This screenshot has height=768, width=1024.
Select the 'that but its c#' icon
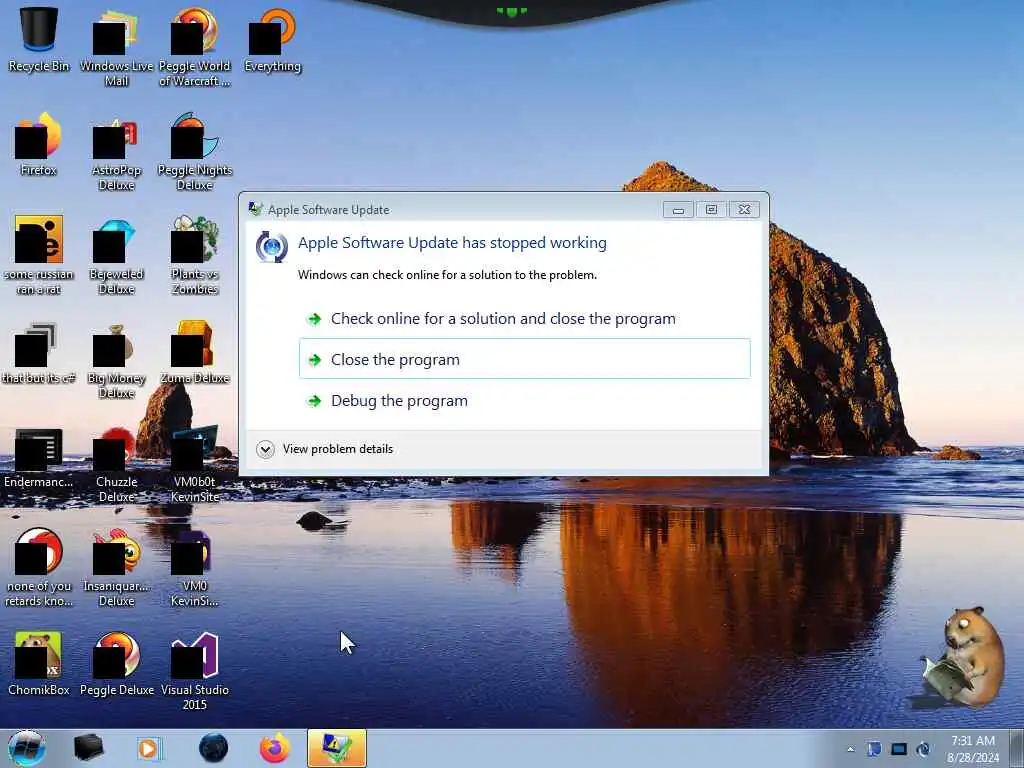(39, 353)
